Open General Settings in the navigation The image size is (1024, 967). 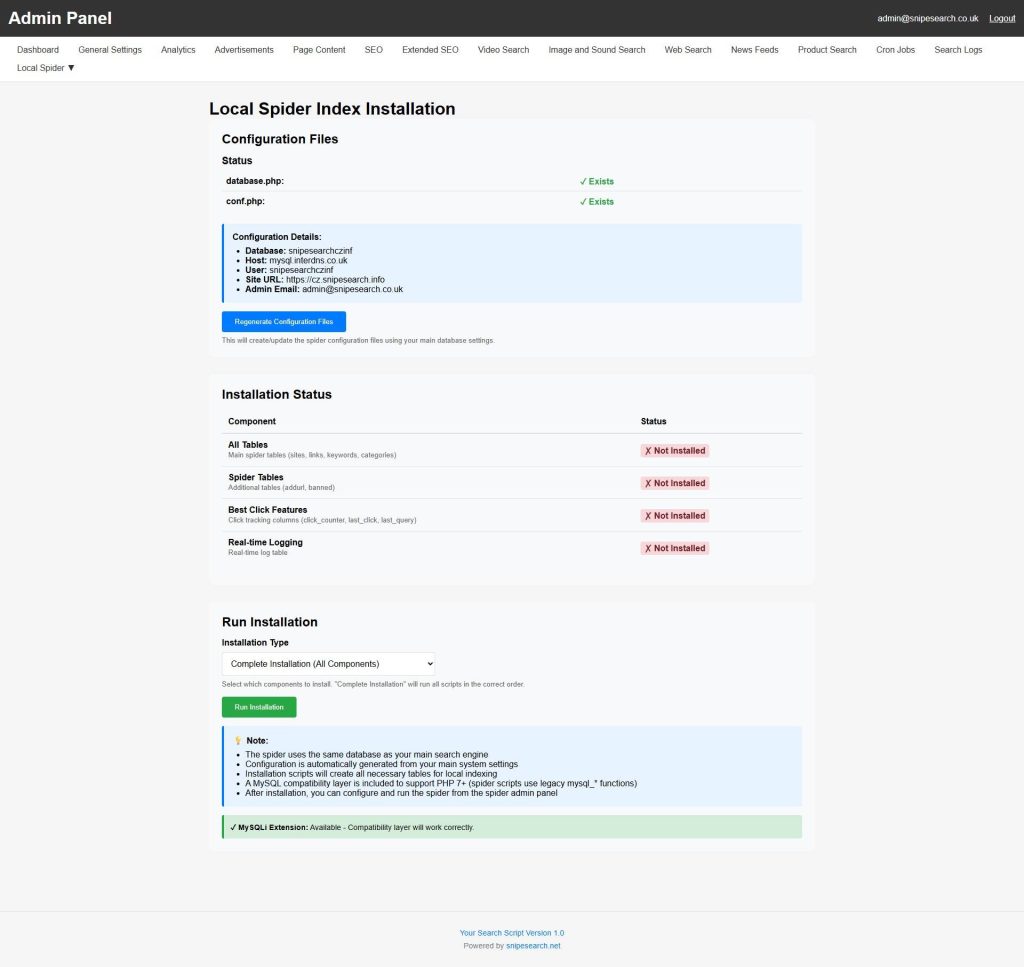110,50
